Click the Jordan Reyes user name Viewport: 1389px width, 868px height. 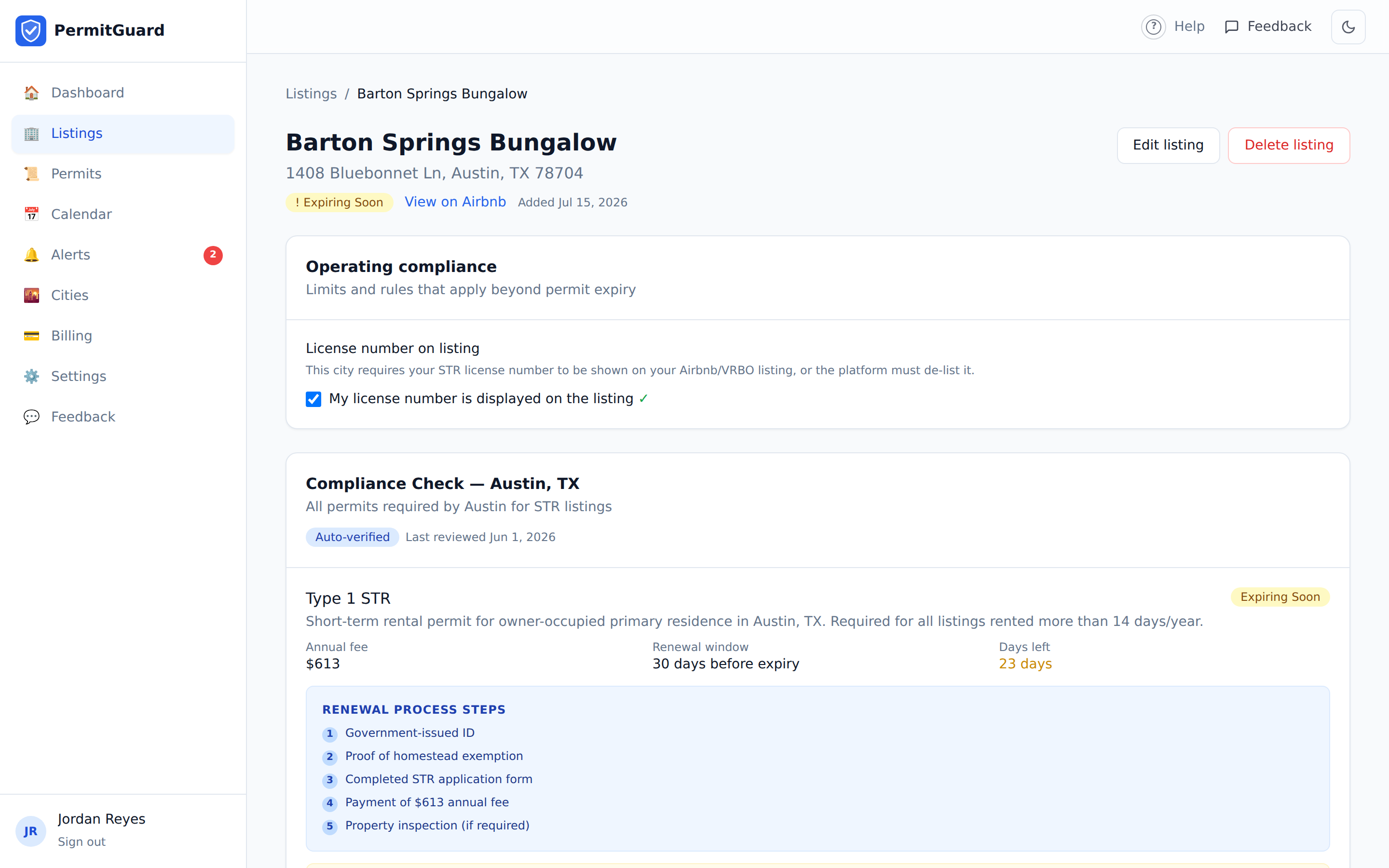(x=102, y=819)
